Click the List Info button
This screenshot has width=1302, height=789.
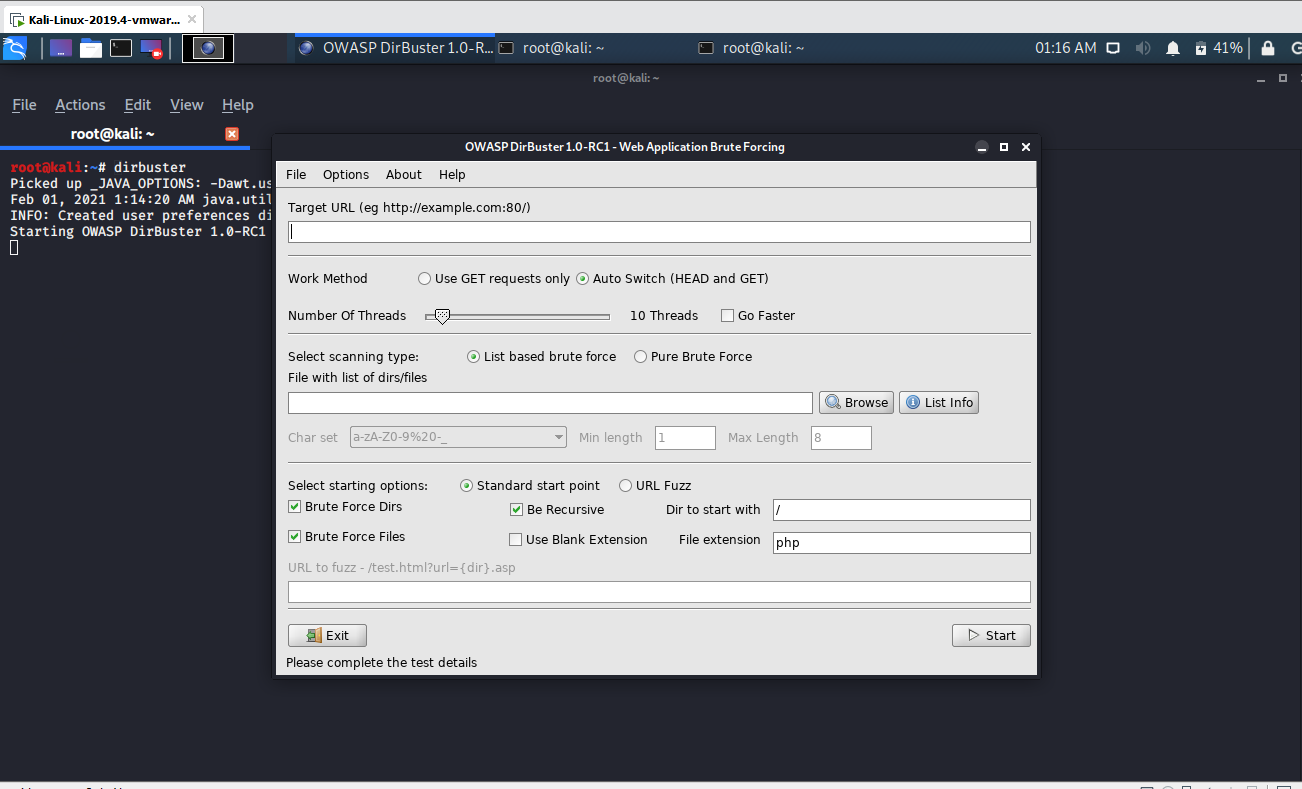click(x=939, y=402)
